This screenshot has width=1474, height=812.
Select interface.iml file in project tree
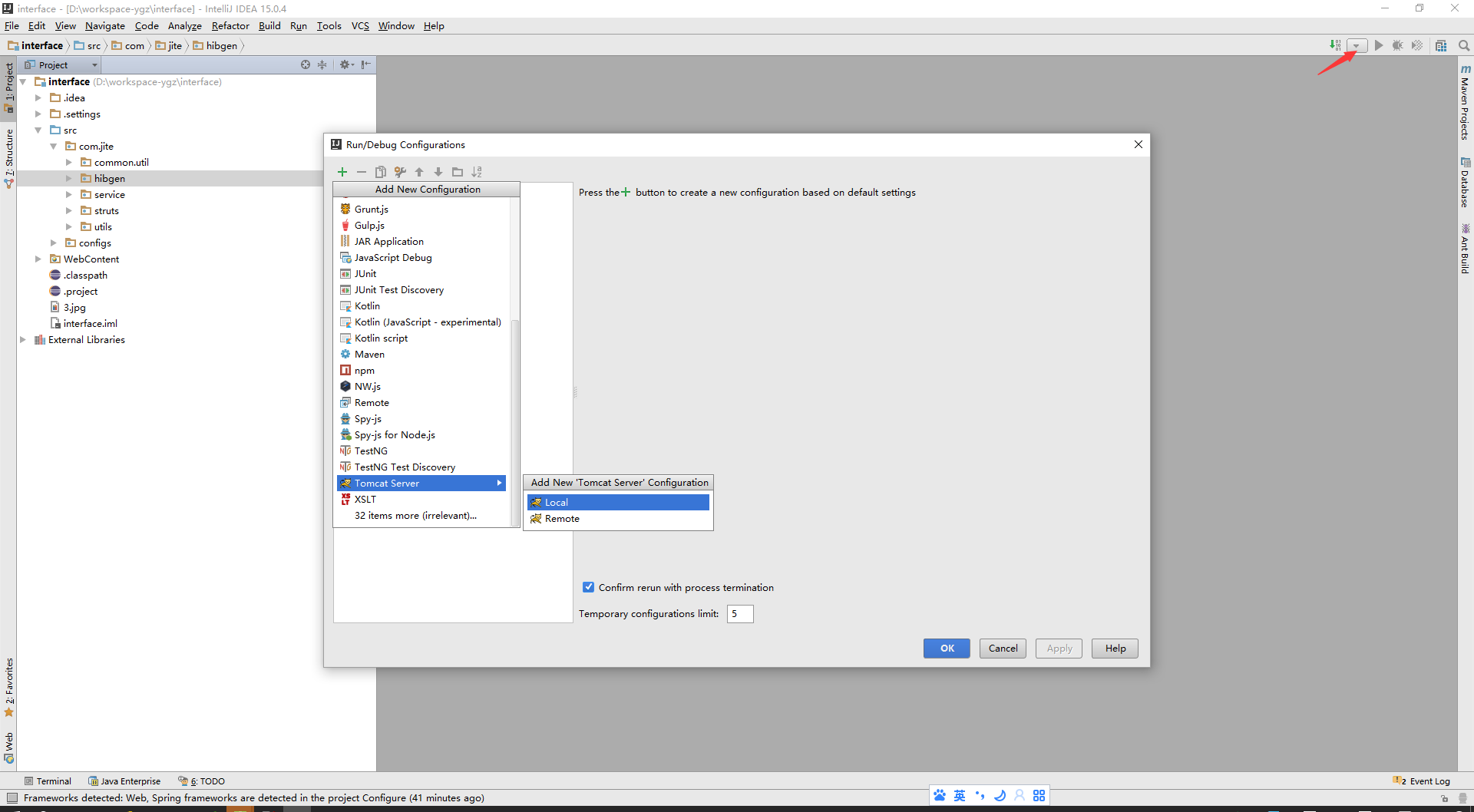[x=84, y=323]
